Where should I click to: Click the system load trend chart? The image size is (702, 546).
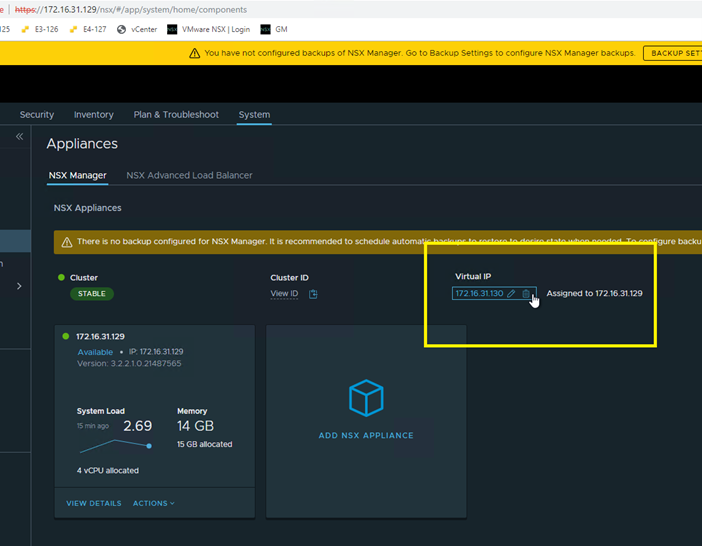tap(116, 446)
